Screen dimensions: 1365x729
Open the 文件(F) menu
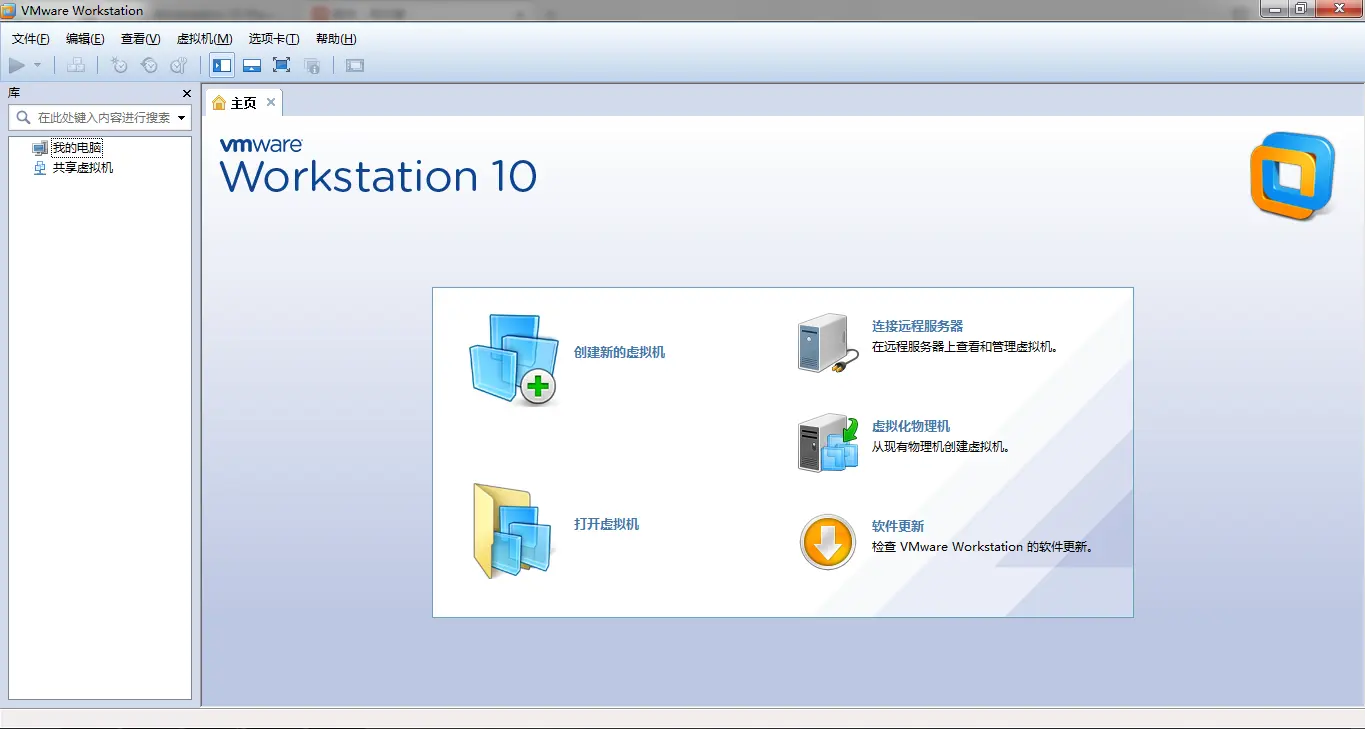(31, 39)
